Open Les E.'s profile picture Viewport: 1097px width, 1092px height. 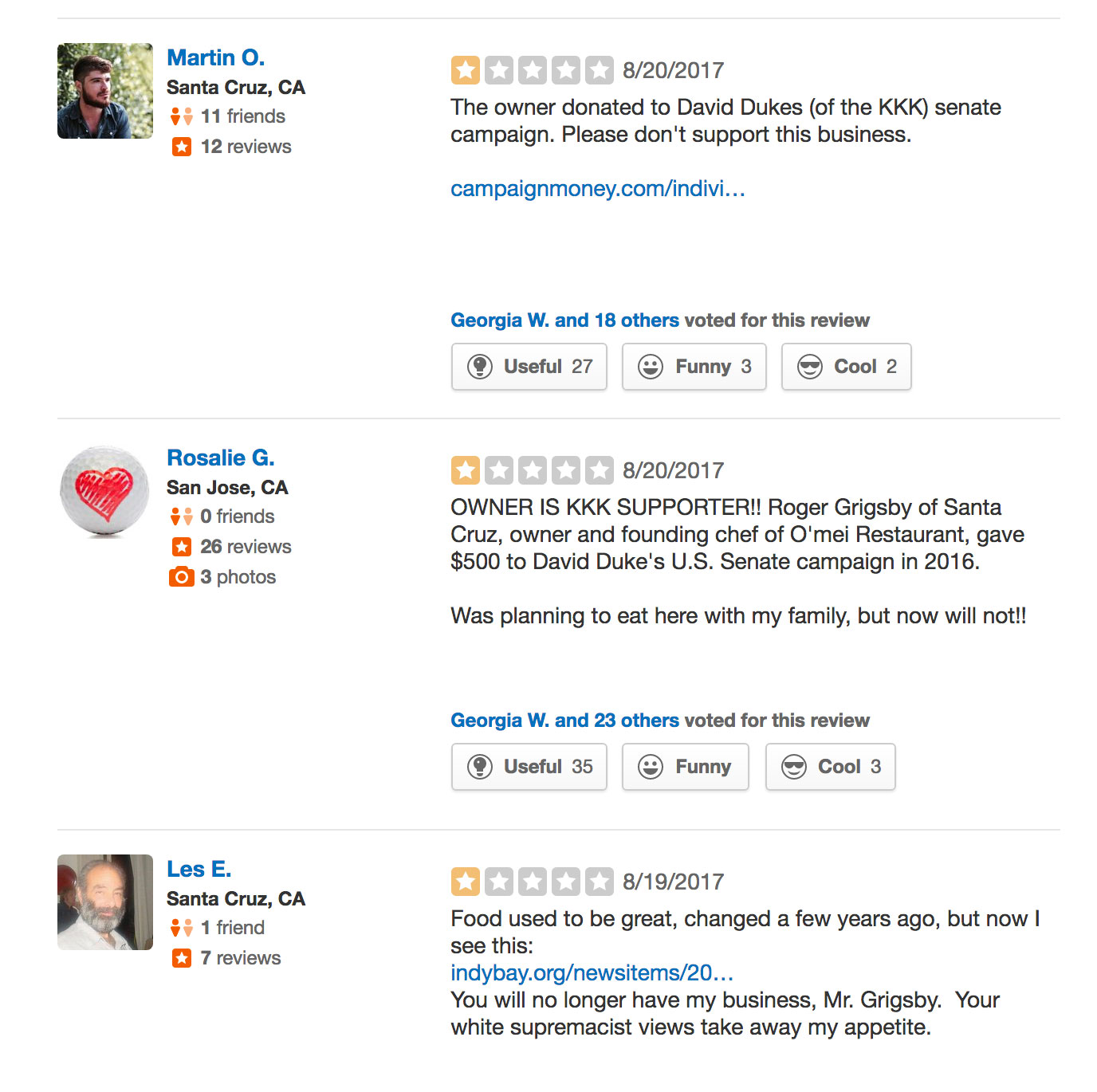point(104,902)
